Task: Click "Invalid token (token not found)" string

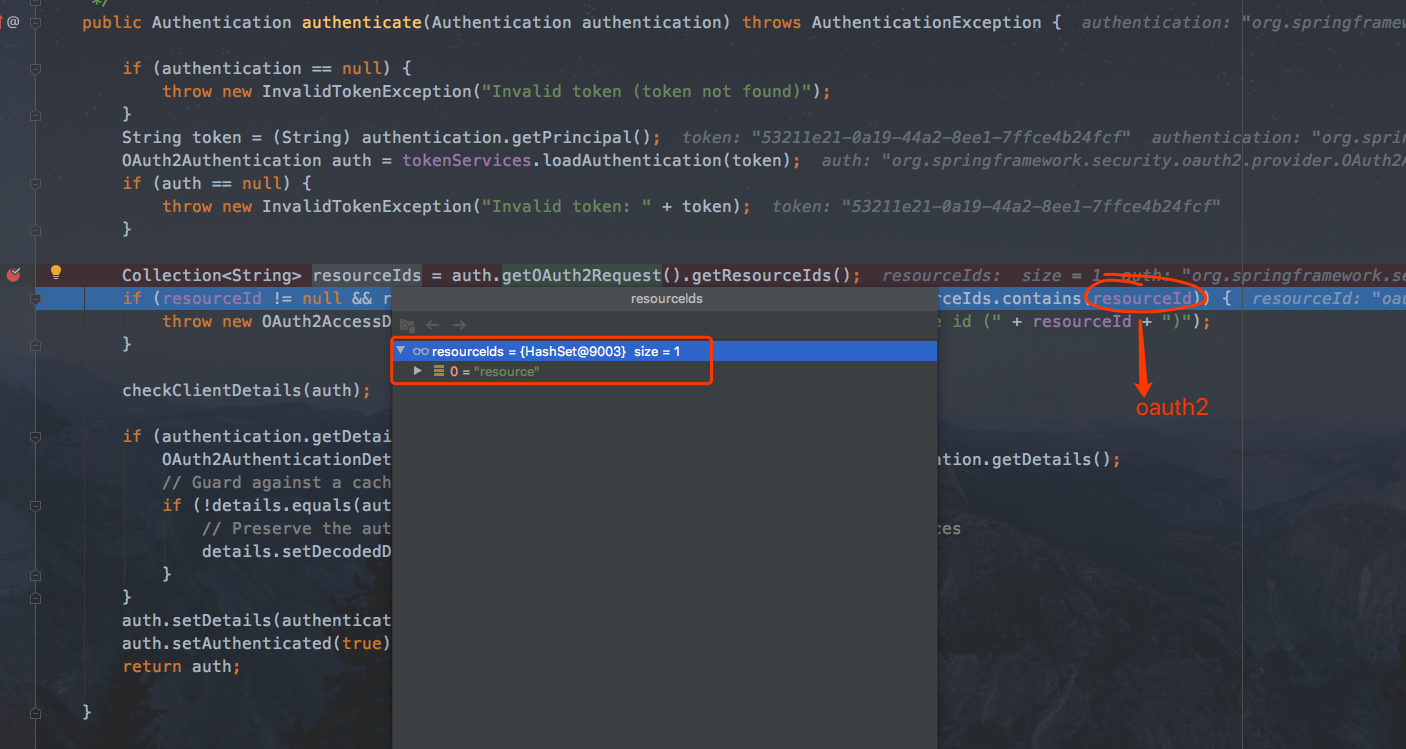Action: tap(646, 91)
